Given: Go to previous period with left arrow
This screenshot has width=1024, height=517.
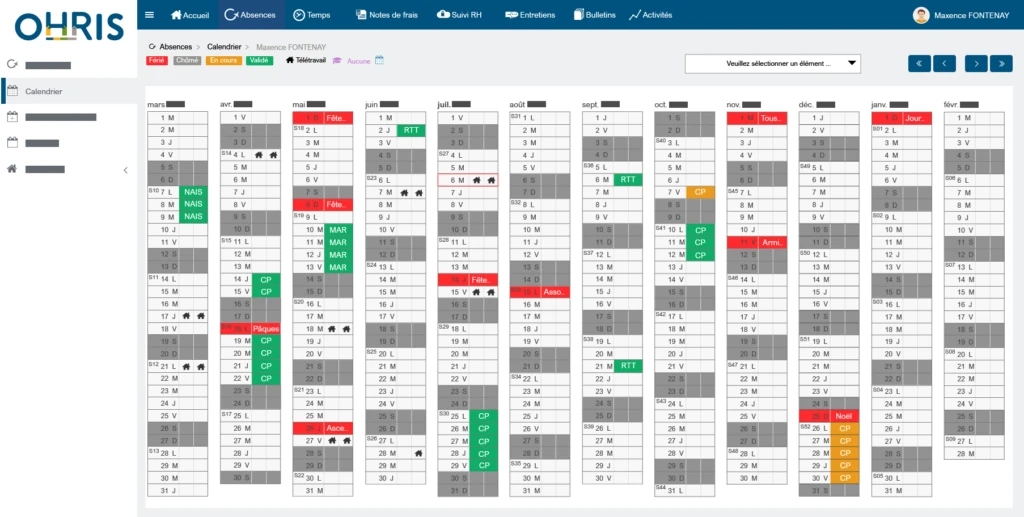Looking at the screenshot, I should (945, 63).
